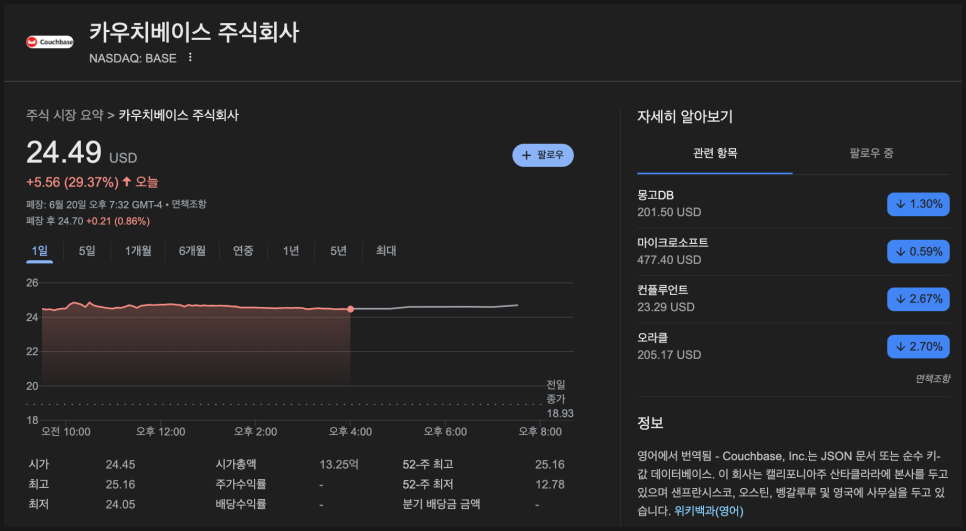Click 면책조항 link under related stocks

pyautogui.click(x=932, y=378)
